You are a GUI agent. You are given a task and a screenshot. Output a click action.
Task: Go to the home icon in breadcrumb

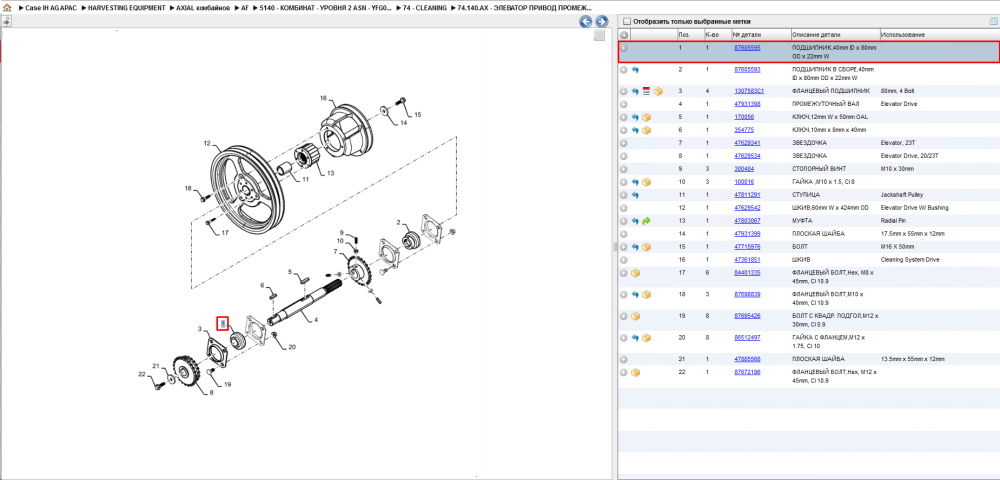[x=7, y=8]
